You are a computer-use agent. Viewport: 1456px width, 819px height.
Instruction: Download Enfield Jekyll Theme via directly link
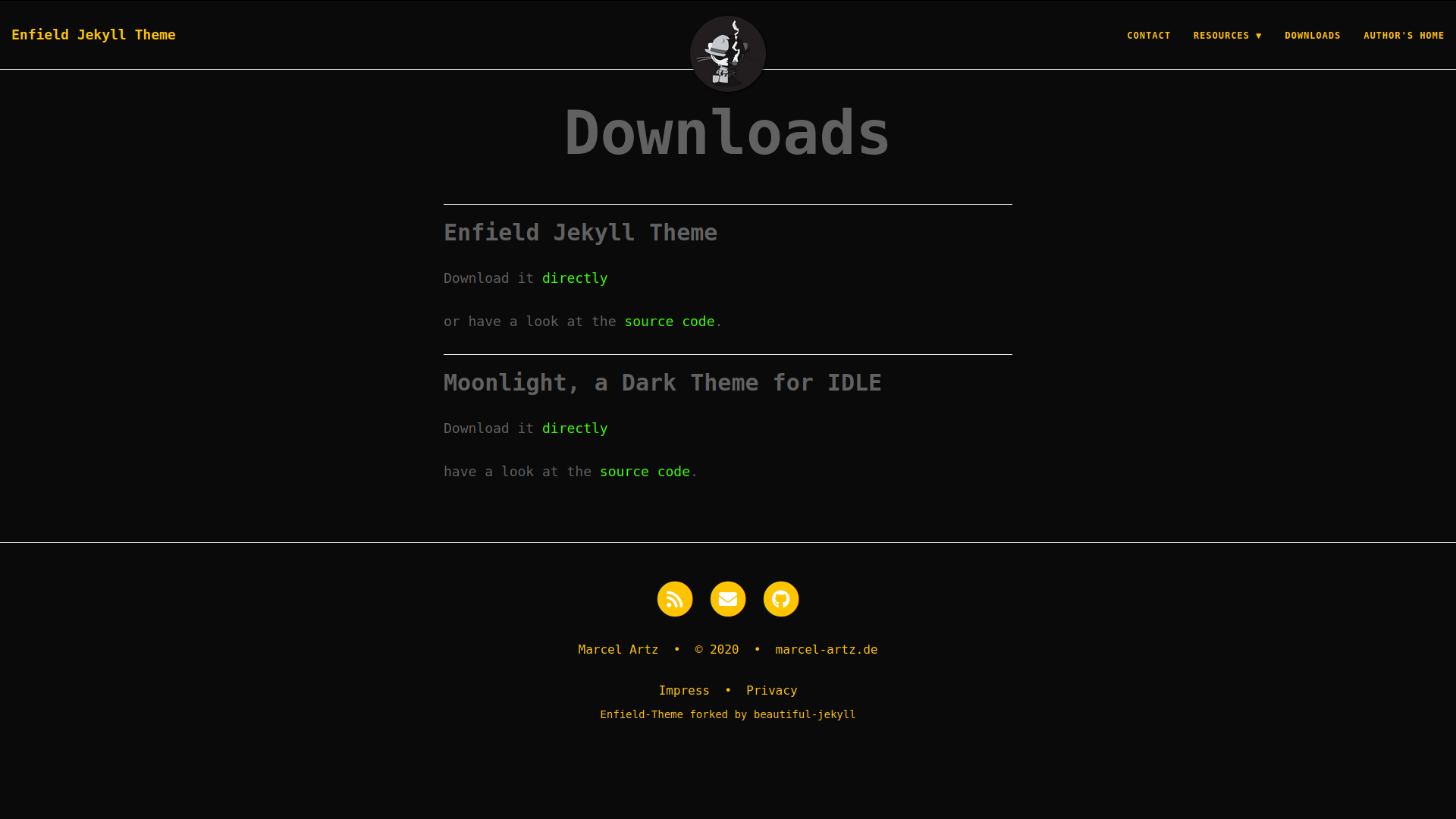click(x=574, y=278)
